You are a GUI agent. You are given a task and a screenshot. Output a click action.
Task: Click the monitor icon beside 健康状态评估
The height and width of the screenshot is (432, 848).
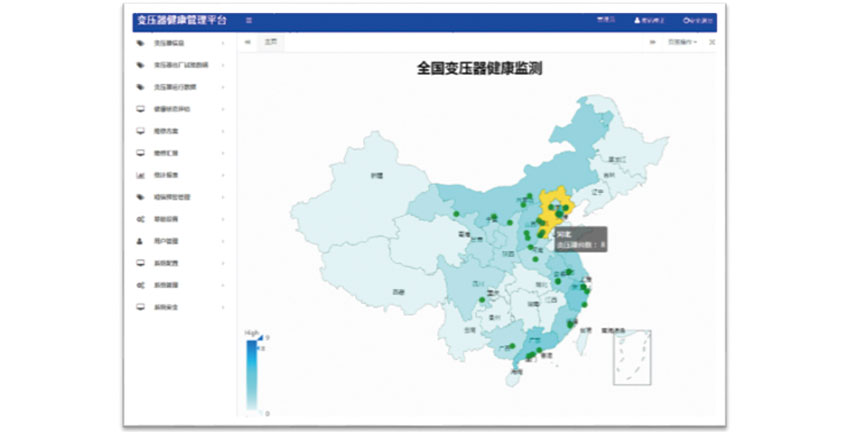[140, 109]
